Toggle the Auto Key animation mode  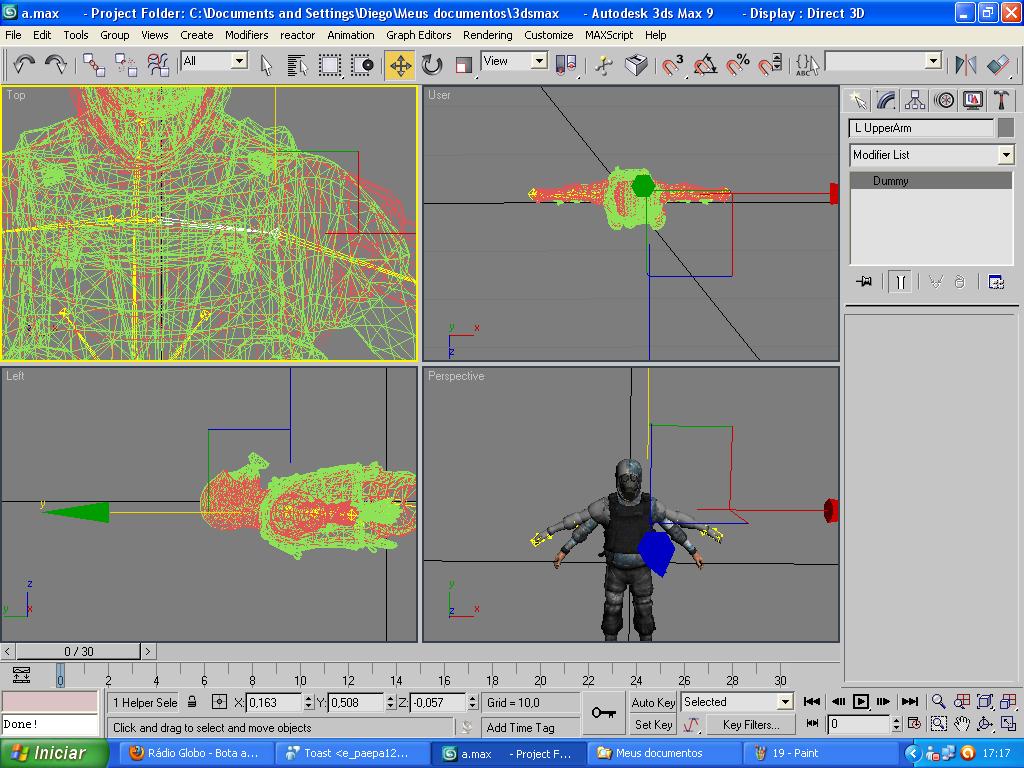tap(653, 702)
